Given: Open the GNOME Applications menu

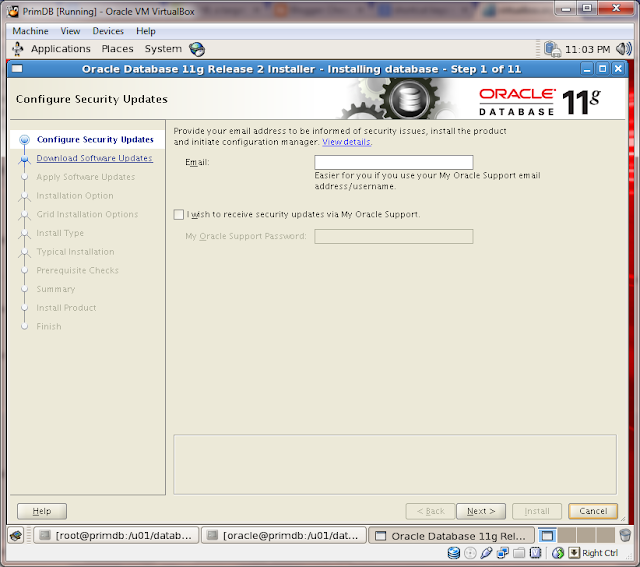Looking at the screenshot, I should [x=61, y=49].
